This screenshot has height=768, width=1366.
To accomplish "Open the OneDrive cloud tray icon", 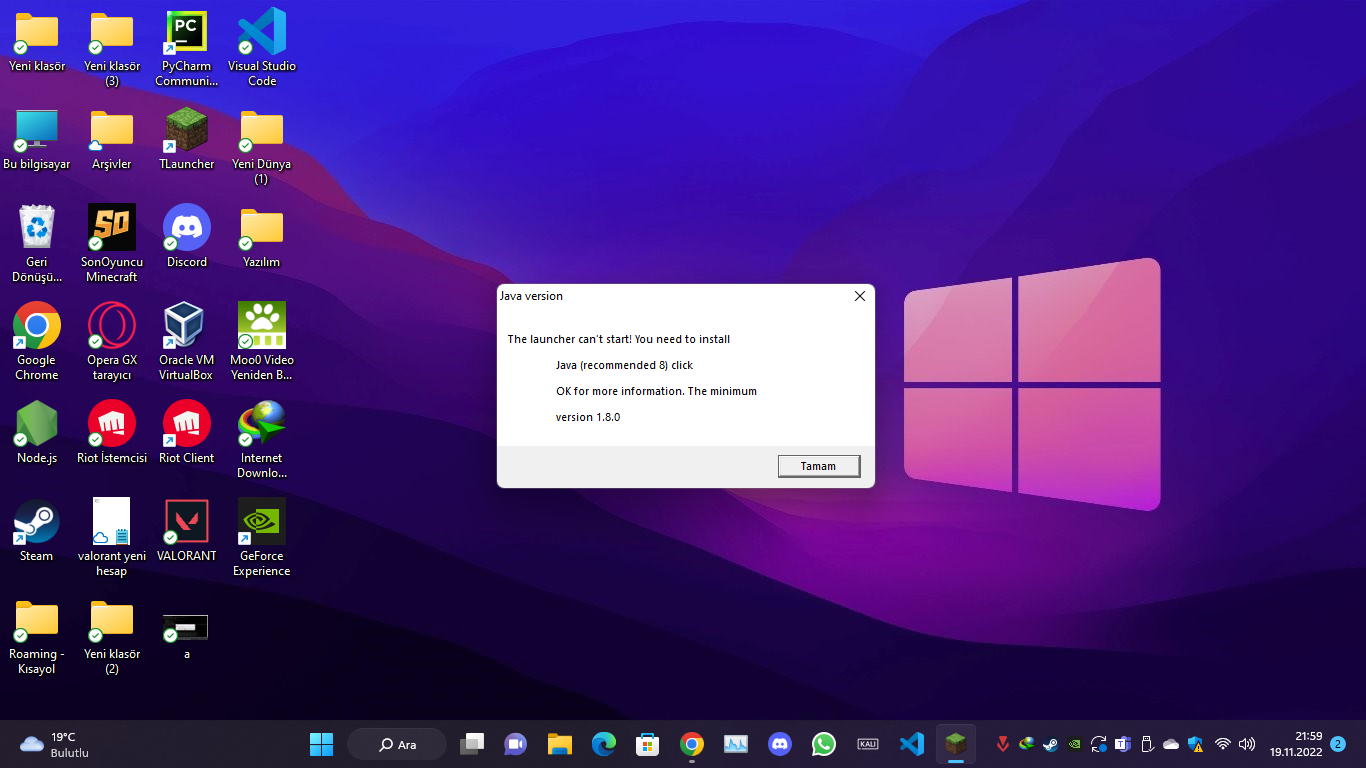I will click(1171, 744).
